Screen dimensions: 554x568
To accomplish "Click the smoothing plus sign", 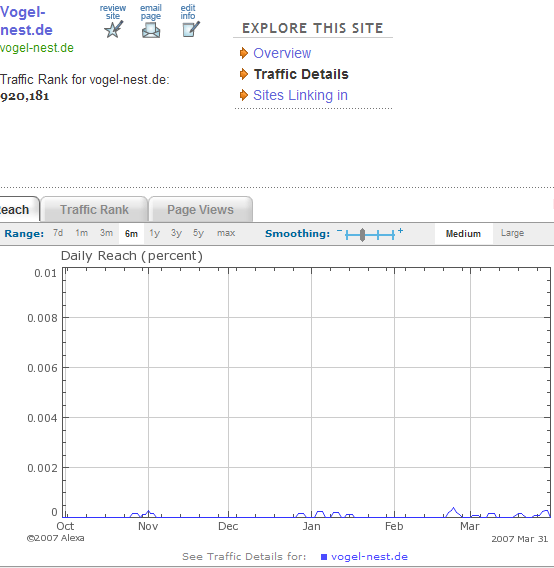I will [x=400, y=230].
